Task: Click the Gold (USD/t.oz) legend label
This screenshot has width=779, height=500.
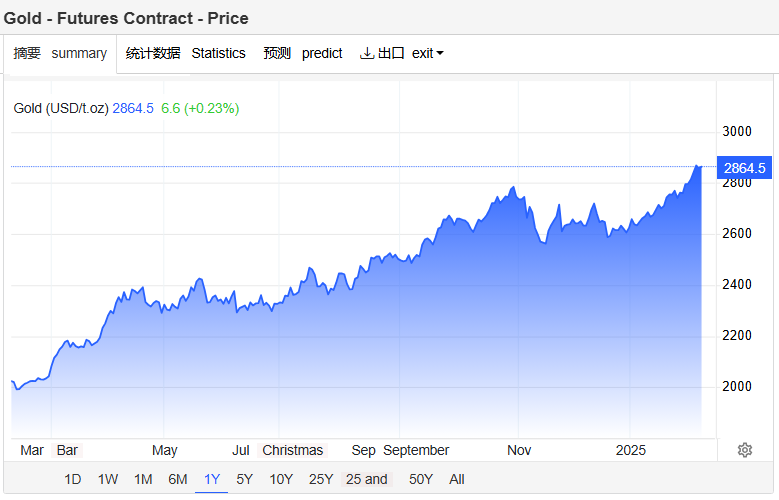Action: pyautogui.click(x=61, y=108)
